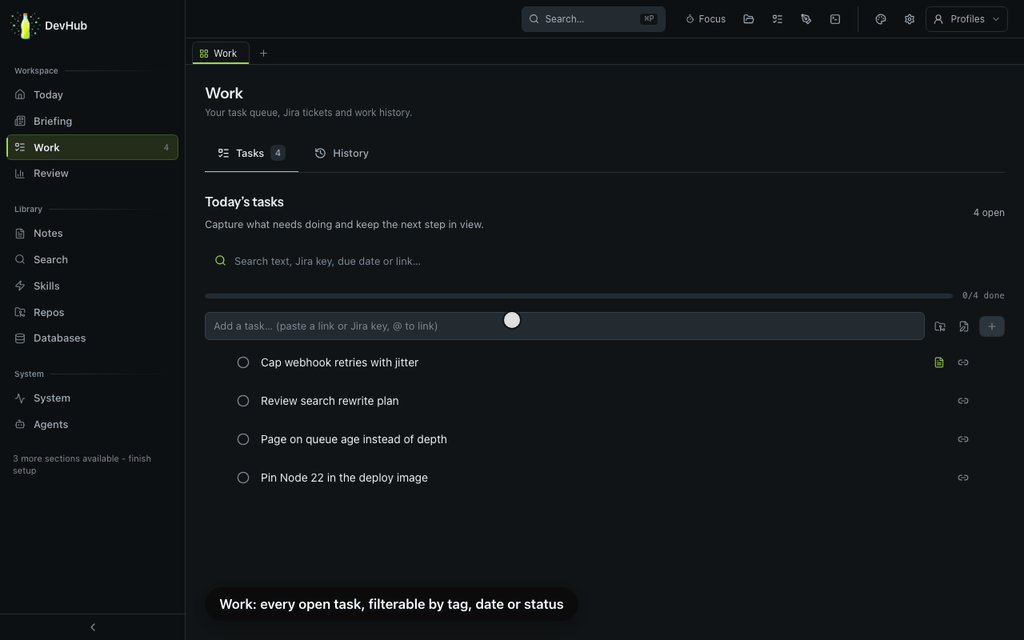This screenshot has height=640, width=1024.
Task: Open the terminal icon in top toolbar
Action: tap(835, 19)
